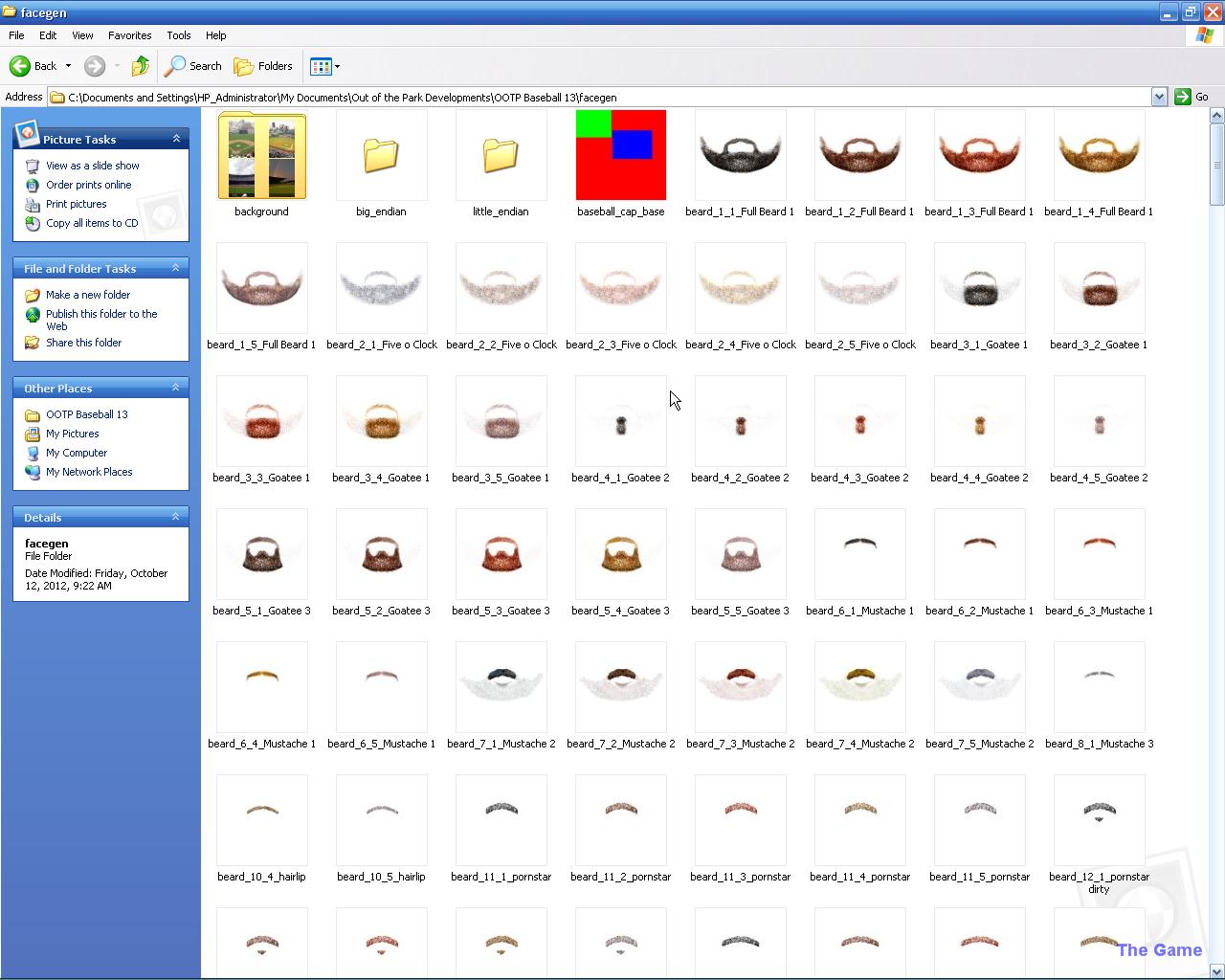
Task: Collapse the Details panel
Action: (176, 517)
